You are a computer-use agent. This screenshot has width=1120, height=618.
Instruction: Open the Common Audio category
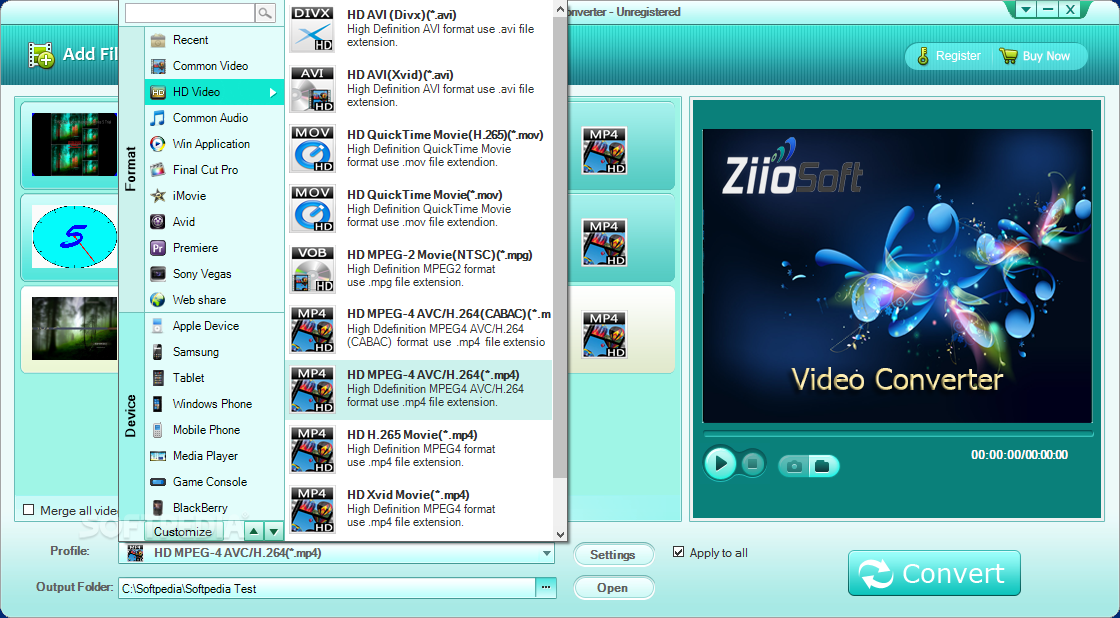click(x=214, y=118)
